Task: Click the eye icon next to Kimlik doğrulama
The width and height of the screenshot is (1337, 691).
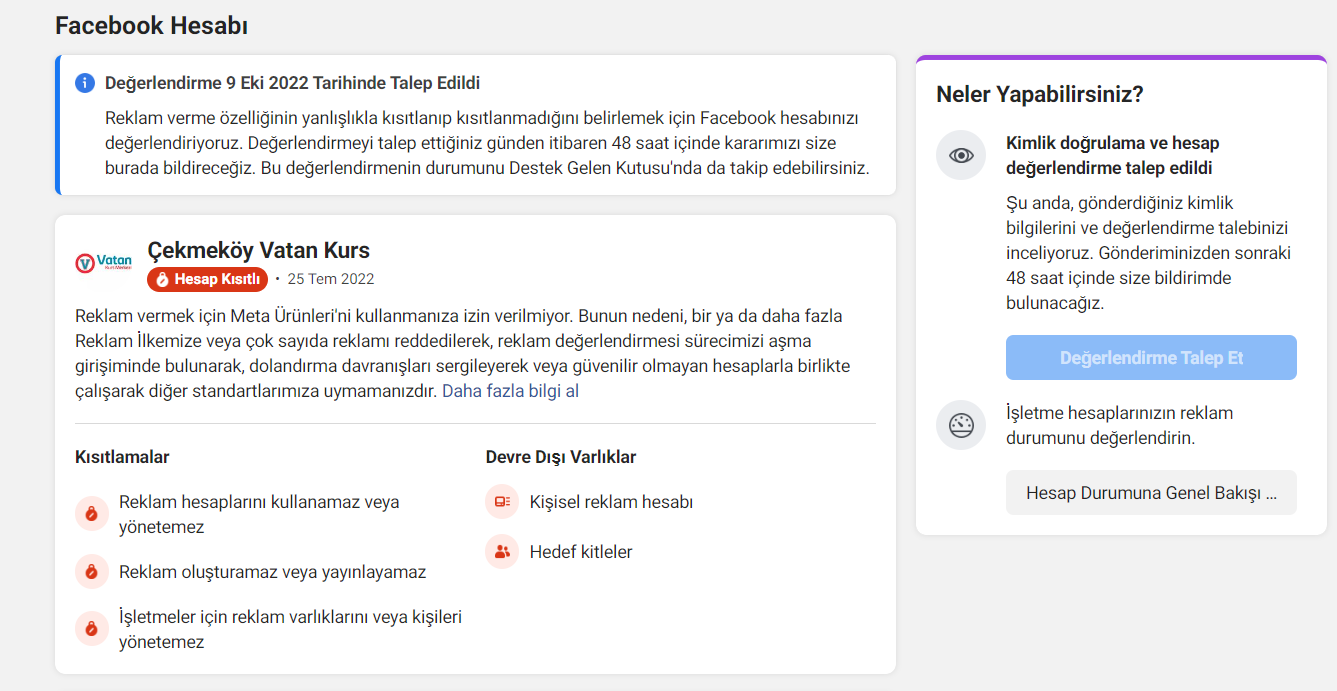Action: pos(961,155)
